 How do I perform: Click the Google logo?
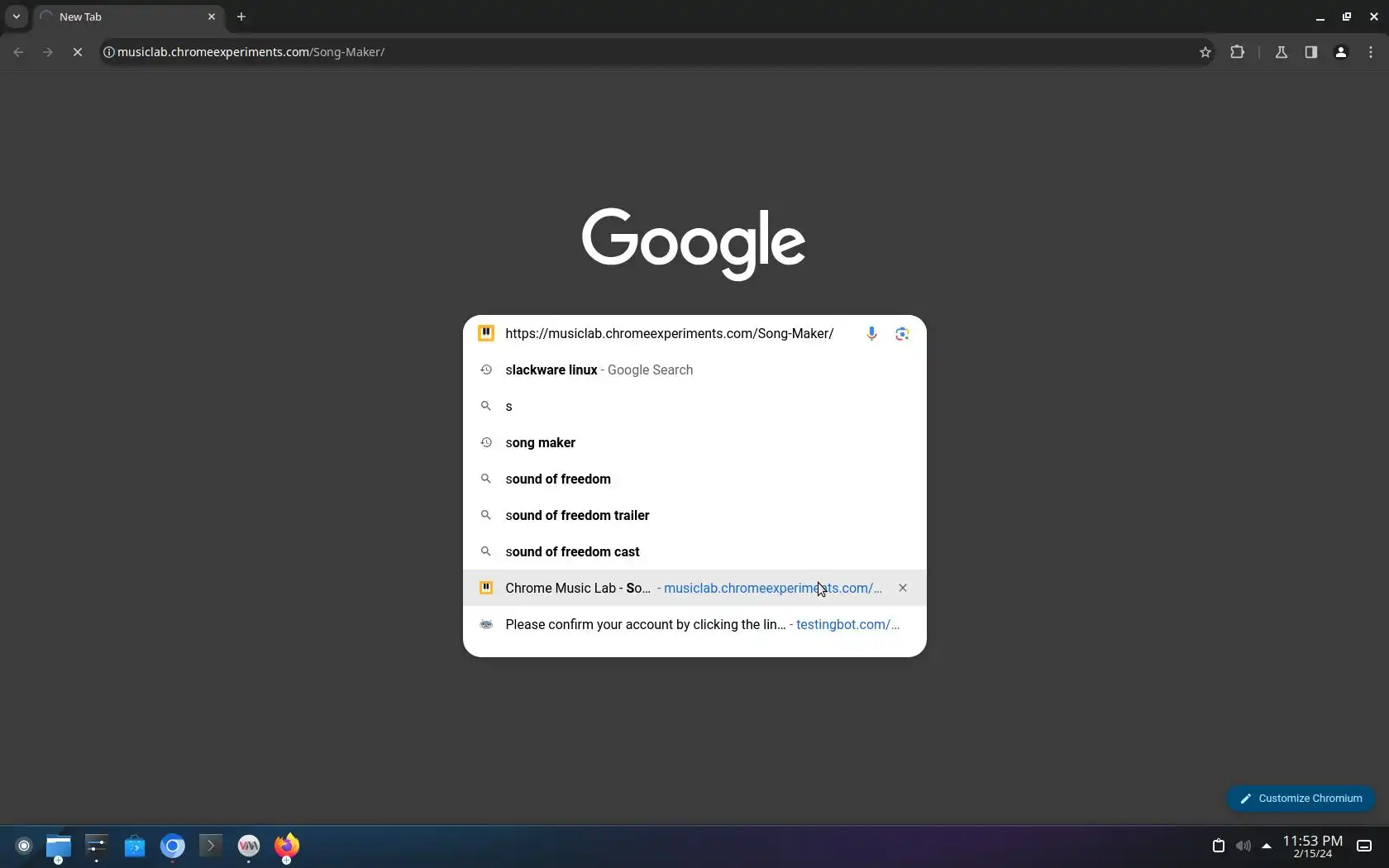(x=694, y=244)
